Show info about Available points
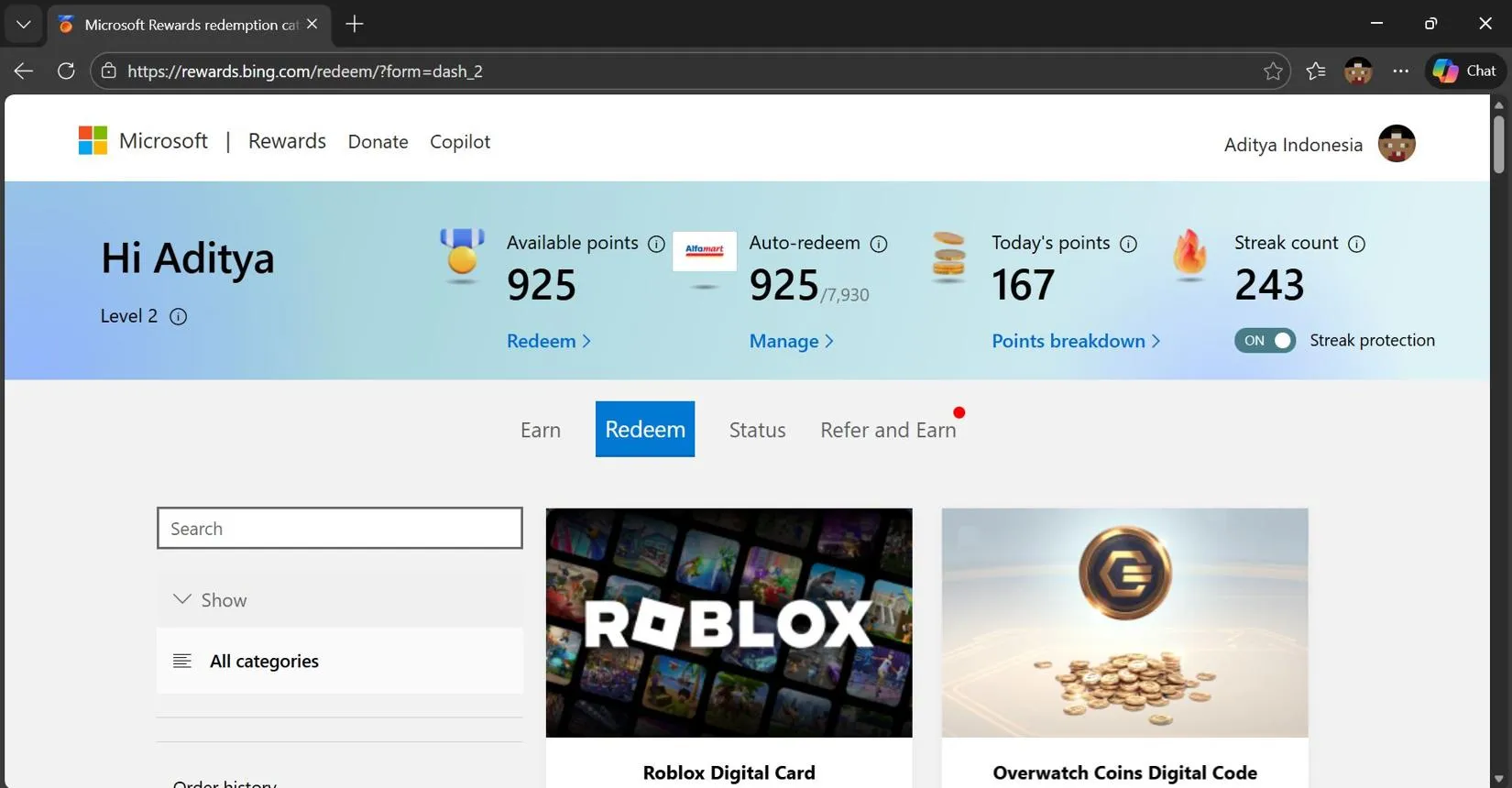1512x788 pixels. point(656,244)
